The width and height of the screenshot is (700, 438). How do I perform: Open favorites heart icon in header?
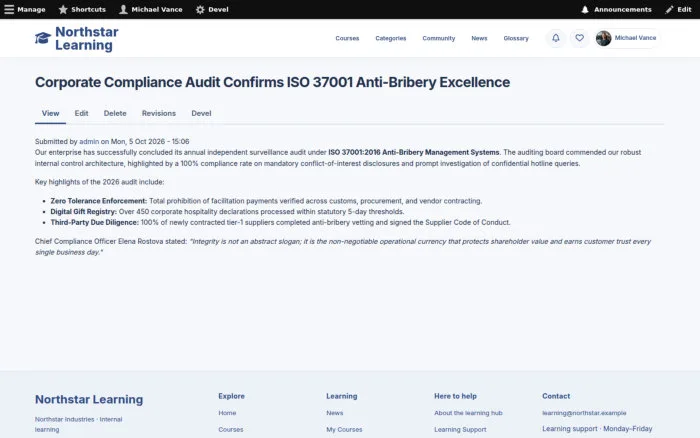coord(579,38)
